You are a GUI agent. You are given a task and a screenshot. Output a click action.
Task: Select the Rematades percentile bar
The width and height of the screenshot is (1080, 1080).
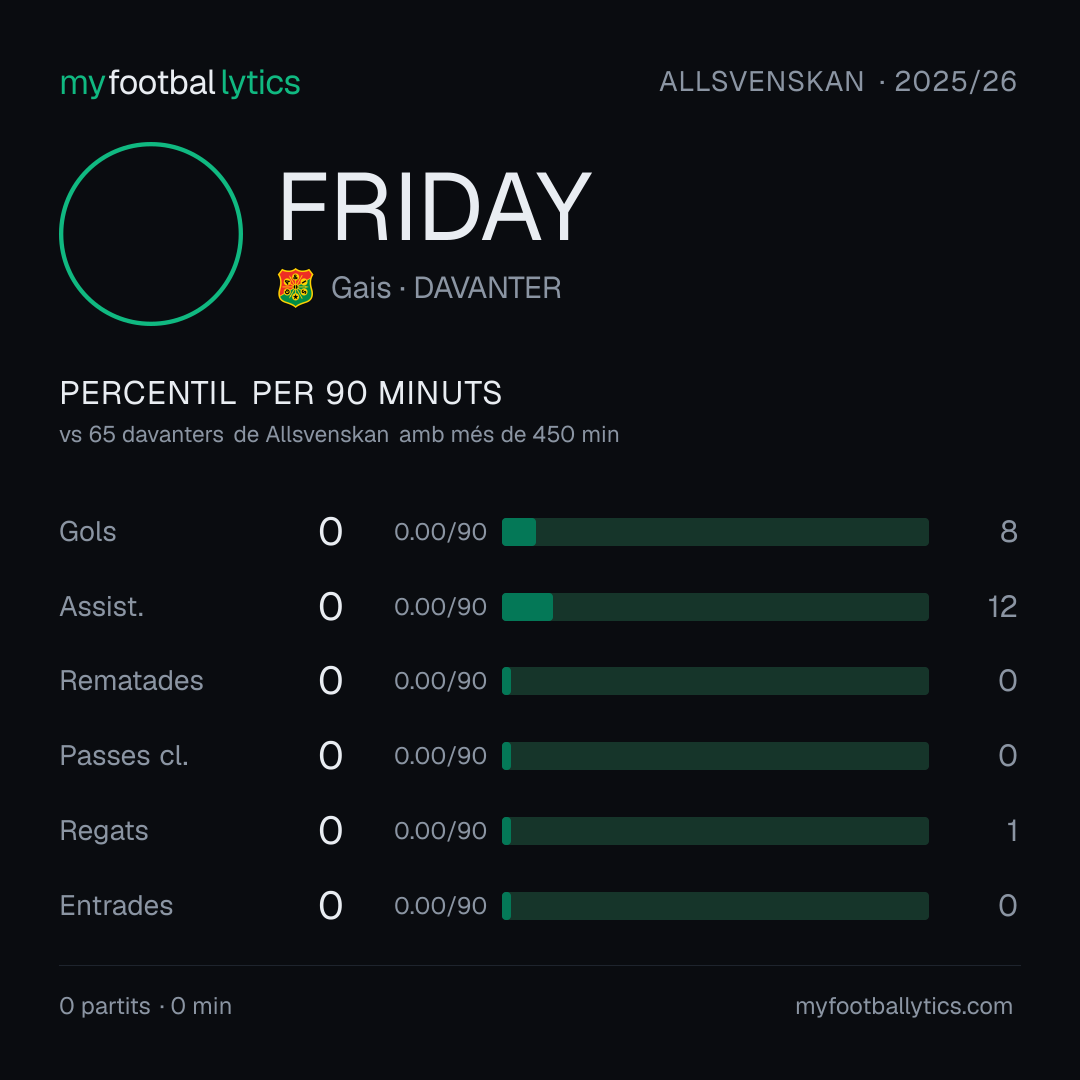(x=715, y=681)
